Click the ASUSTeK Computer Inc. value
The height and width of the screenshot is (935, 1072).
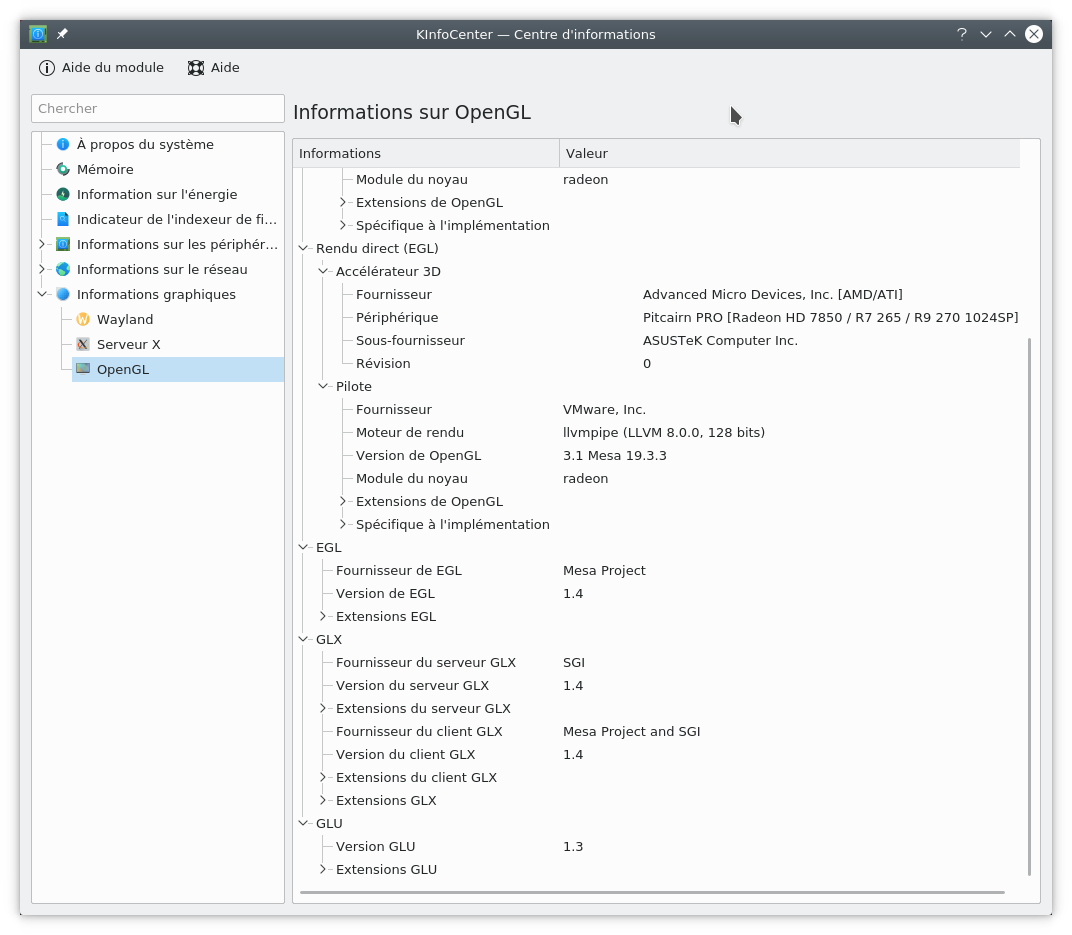point(721,340)
